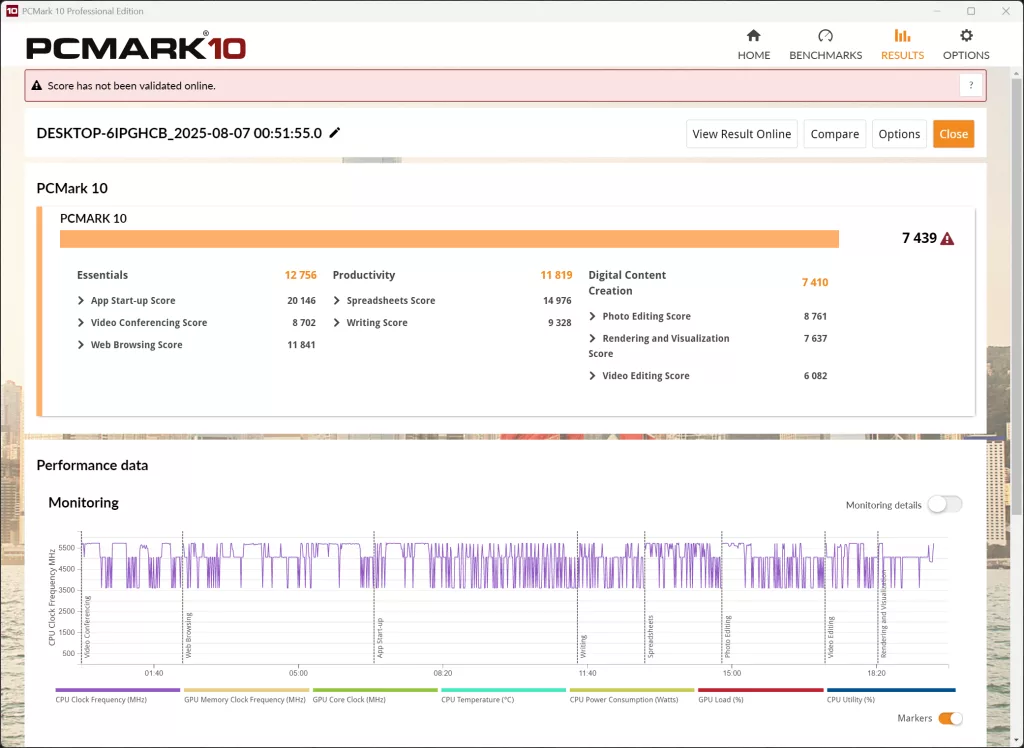The height and width of the screenshot is (748, 1024).
Task: Click the Compare button
Action: click(835, 134)
